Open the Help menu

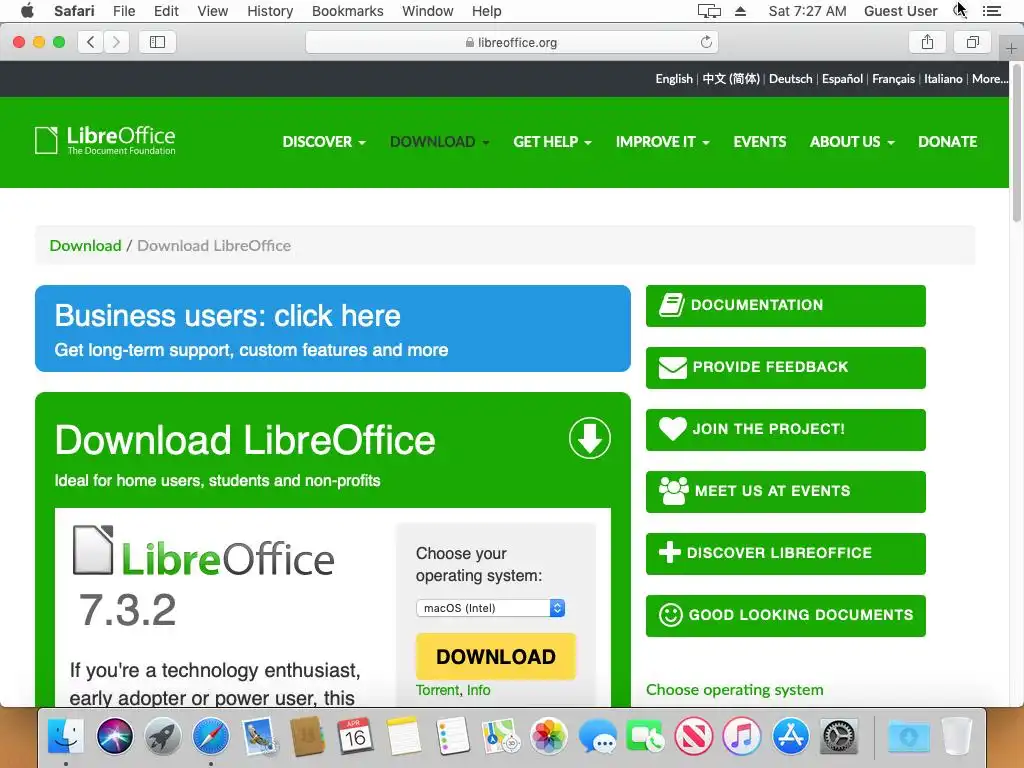pyautogui.click(x=487, y=11)
